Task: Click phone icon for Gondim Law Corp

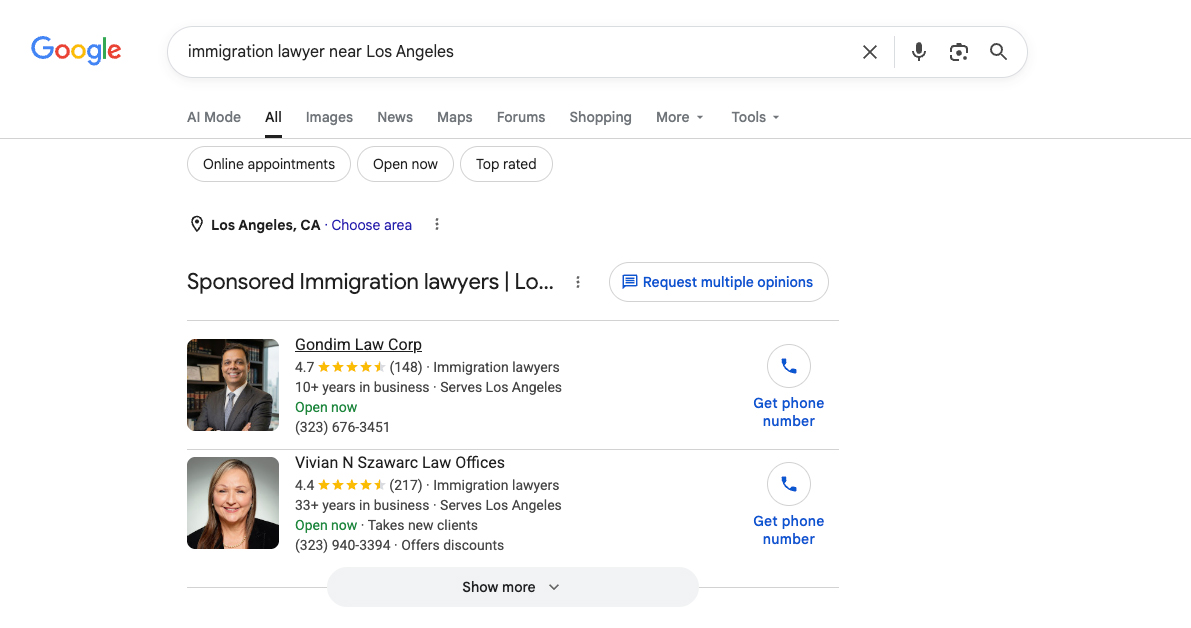Action: [788, 366]
